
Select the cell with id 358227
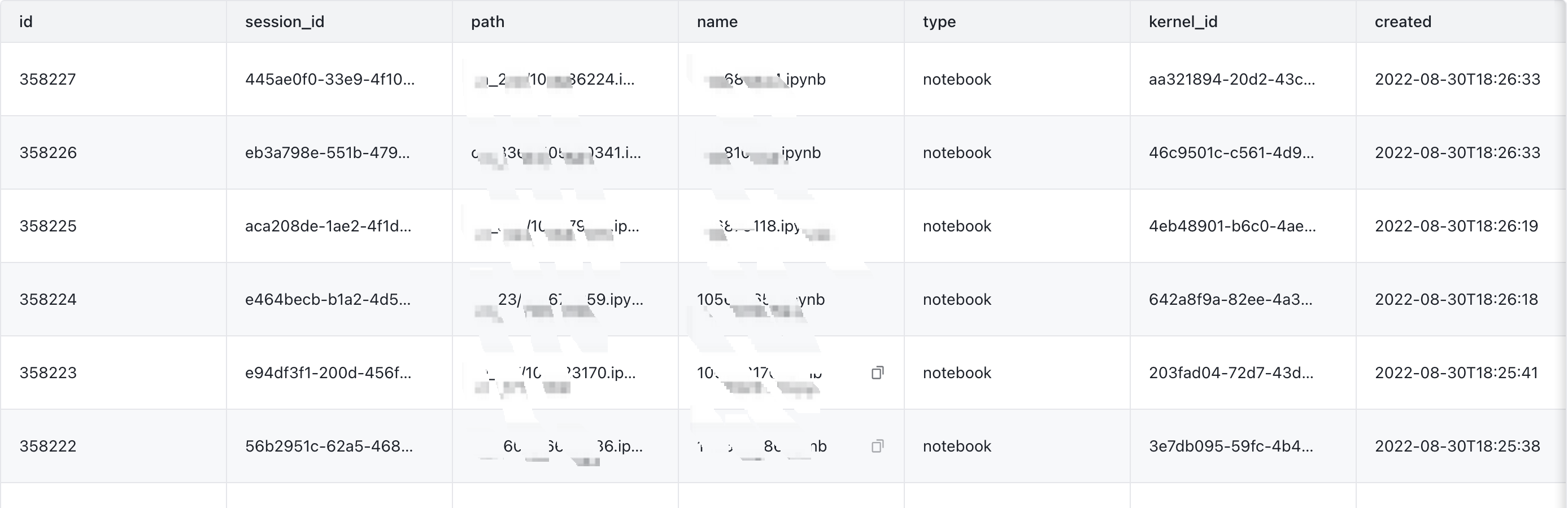[47, 79]
